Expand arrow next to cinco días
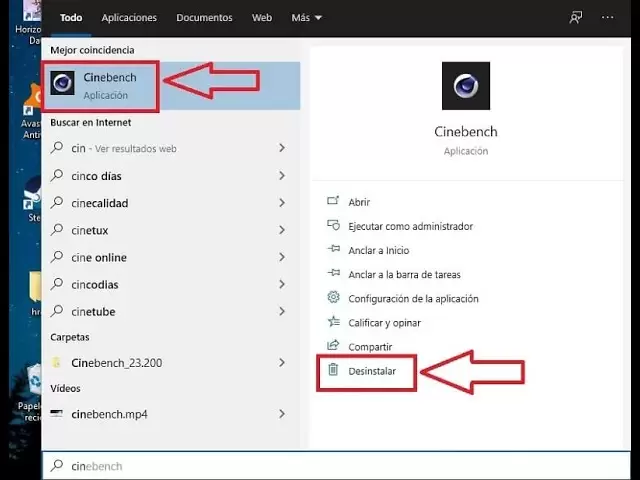Screen dimensions: 640x480 [282, 176]
